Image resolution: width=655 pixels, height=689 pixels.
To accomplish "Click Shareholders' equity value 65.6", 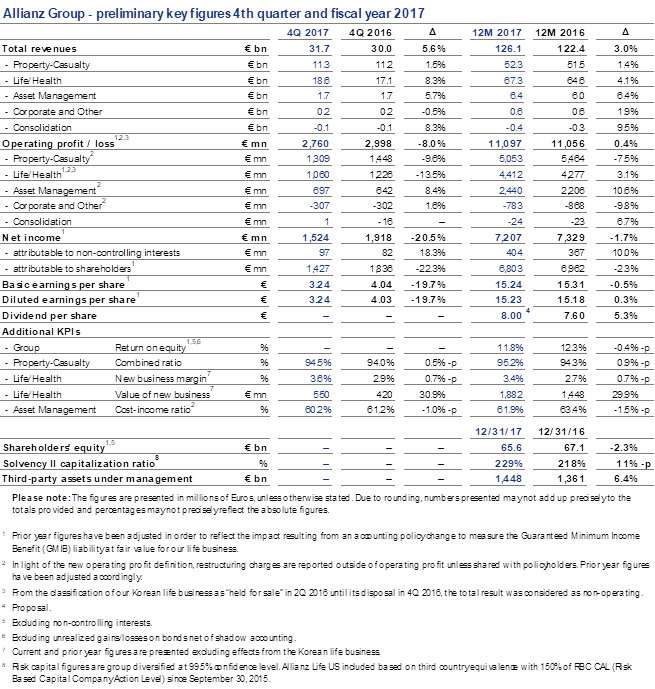I will 511,448.
